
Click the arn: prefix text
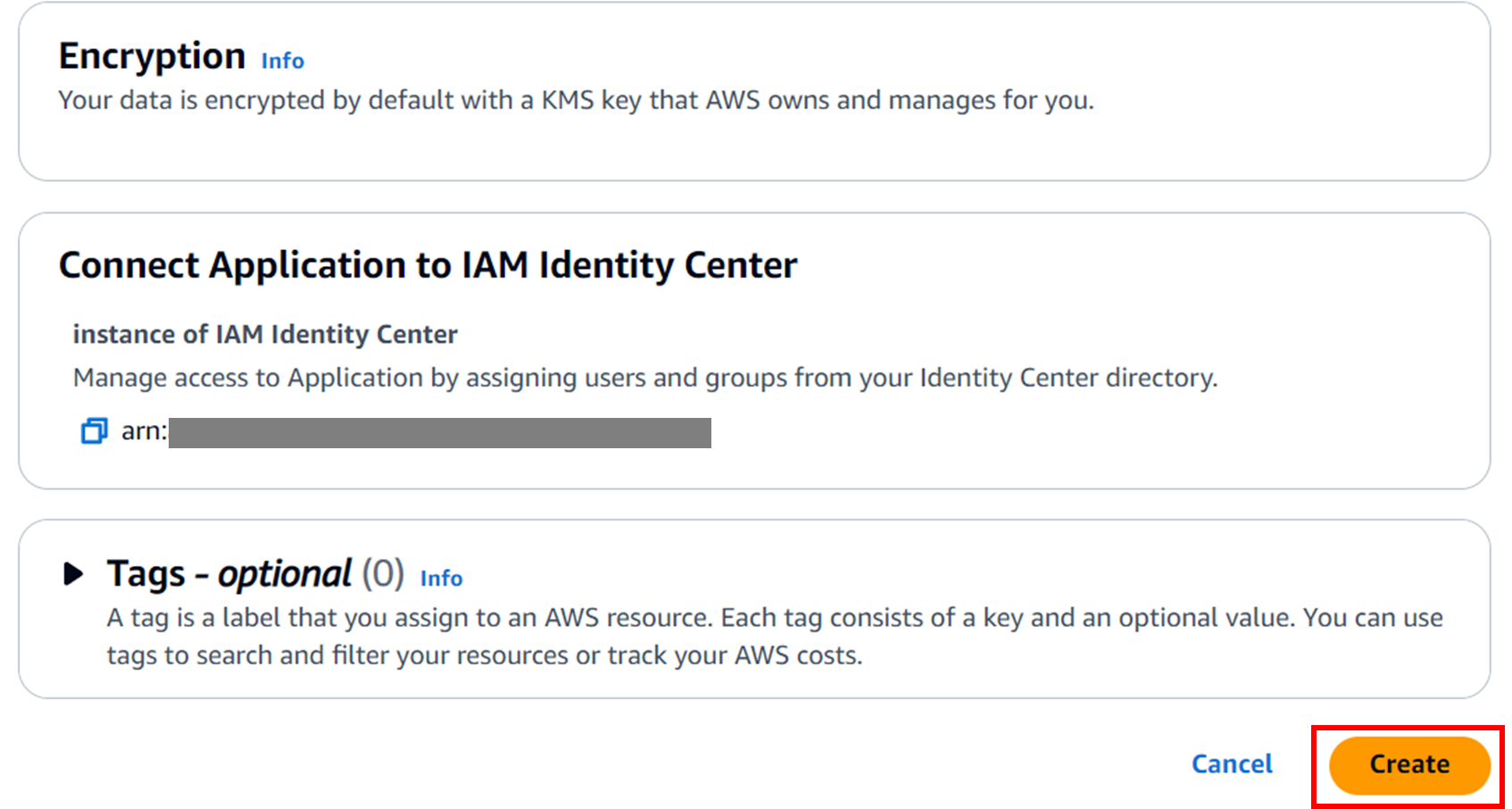tap(144, 431)
